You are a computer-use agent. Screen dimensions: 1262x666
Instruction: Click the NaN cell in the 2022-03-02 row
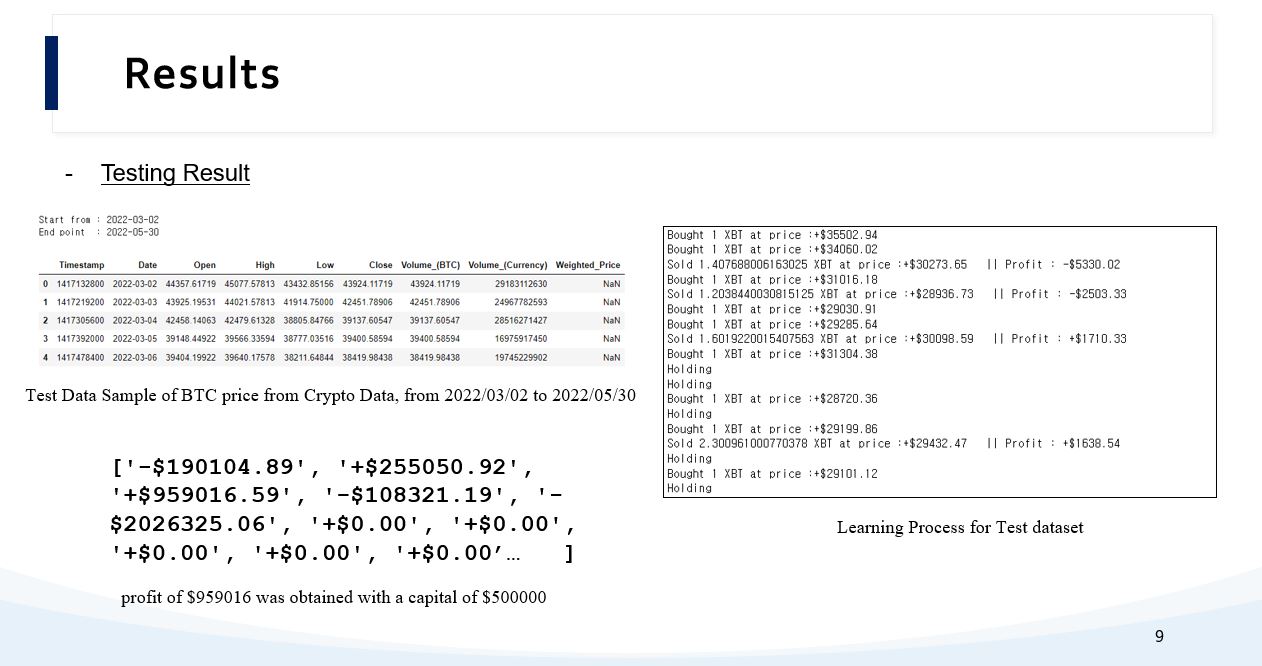tap(611, 284)
